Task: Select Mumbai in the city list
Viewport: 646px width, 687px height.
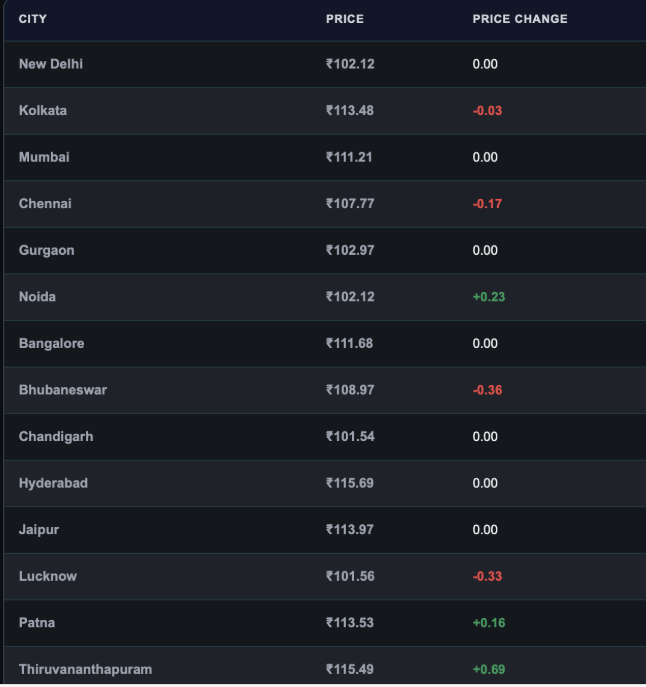Action: point(44,157)
